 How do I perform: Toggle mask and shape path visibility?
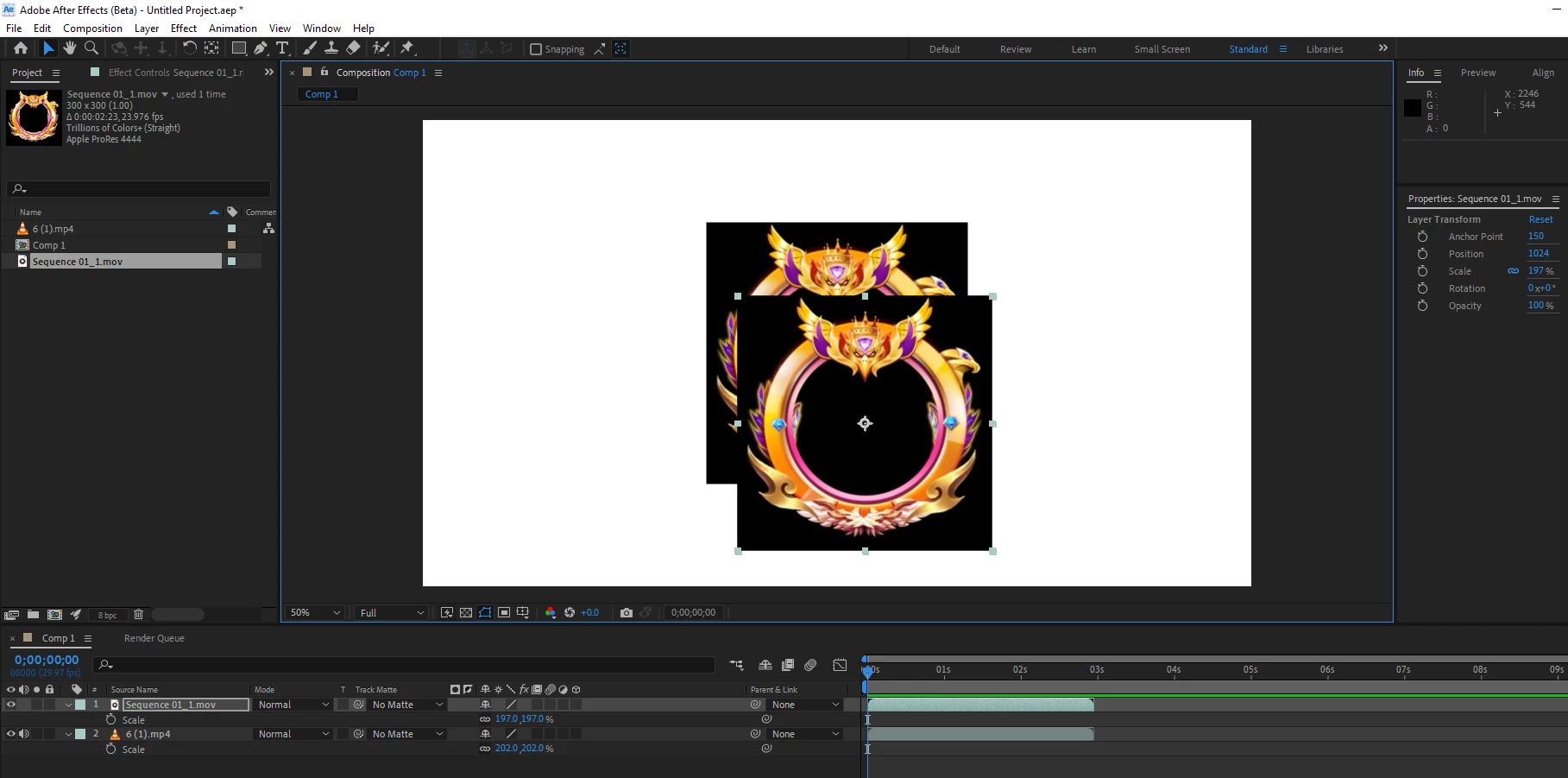pyautogui.click(x=485, y=613)
